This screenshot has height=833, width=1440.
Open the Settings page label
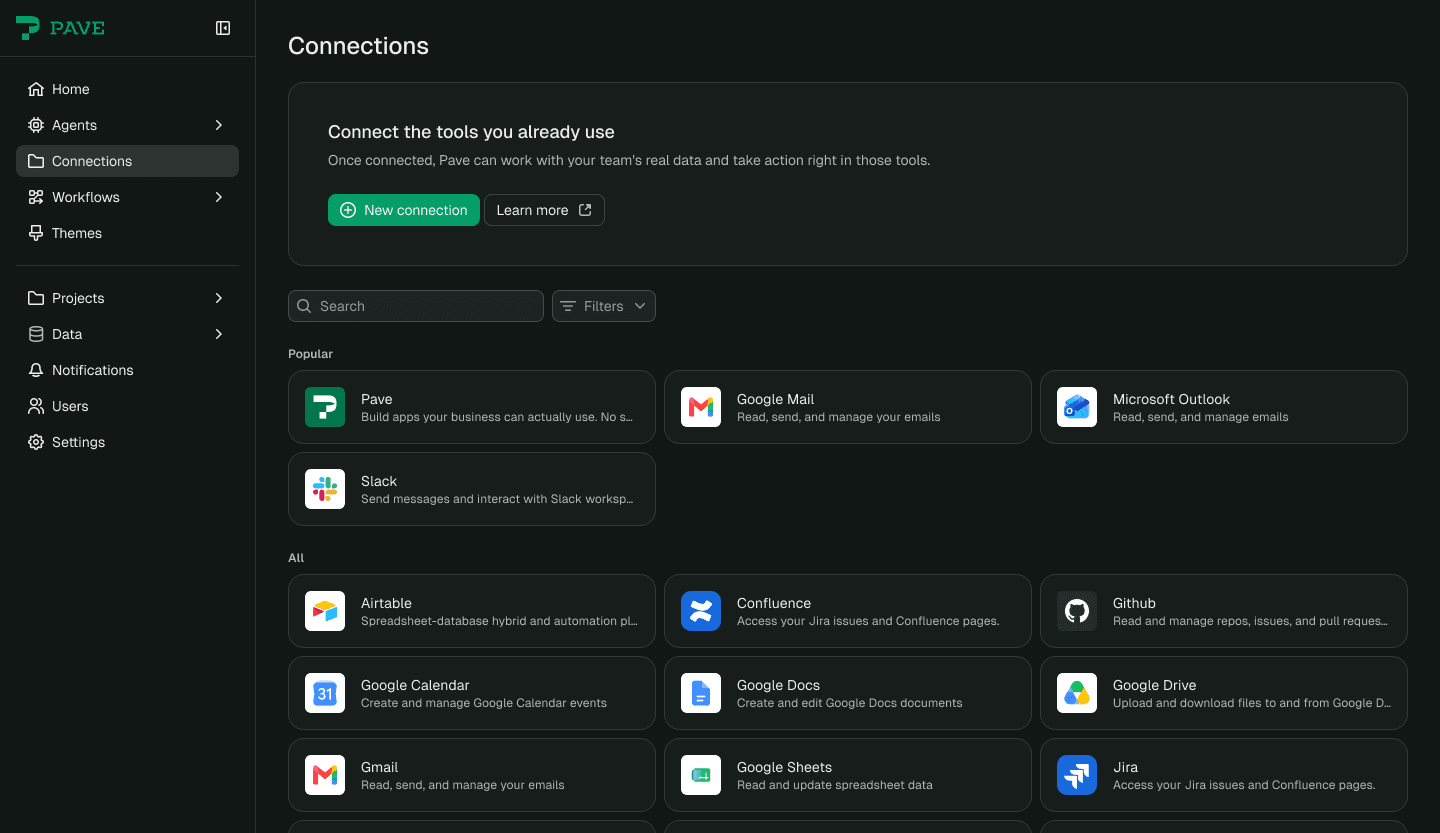[78, 442]
